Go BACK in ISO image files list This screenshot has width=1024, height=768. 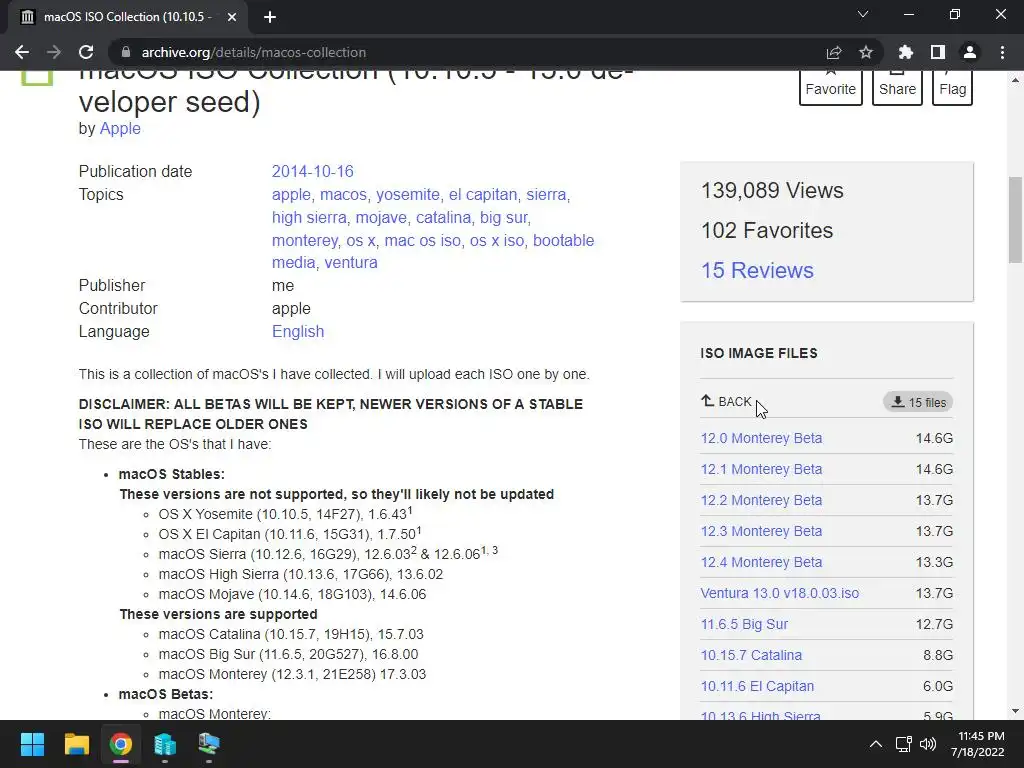tap(726, 402)
